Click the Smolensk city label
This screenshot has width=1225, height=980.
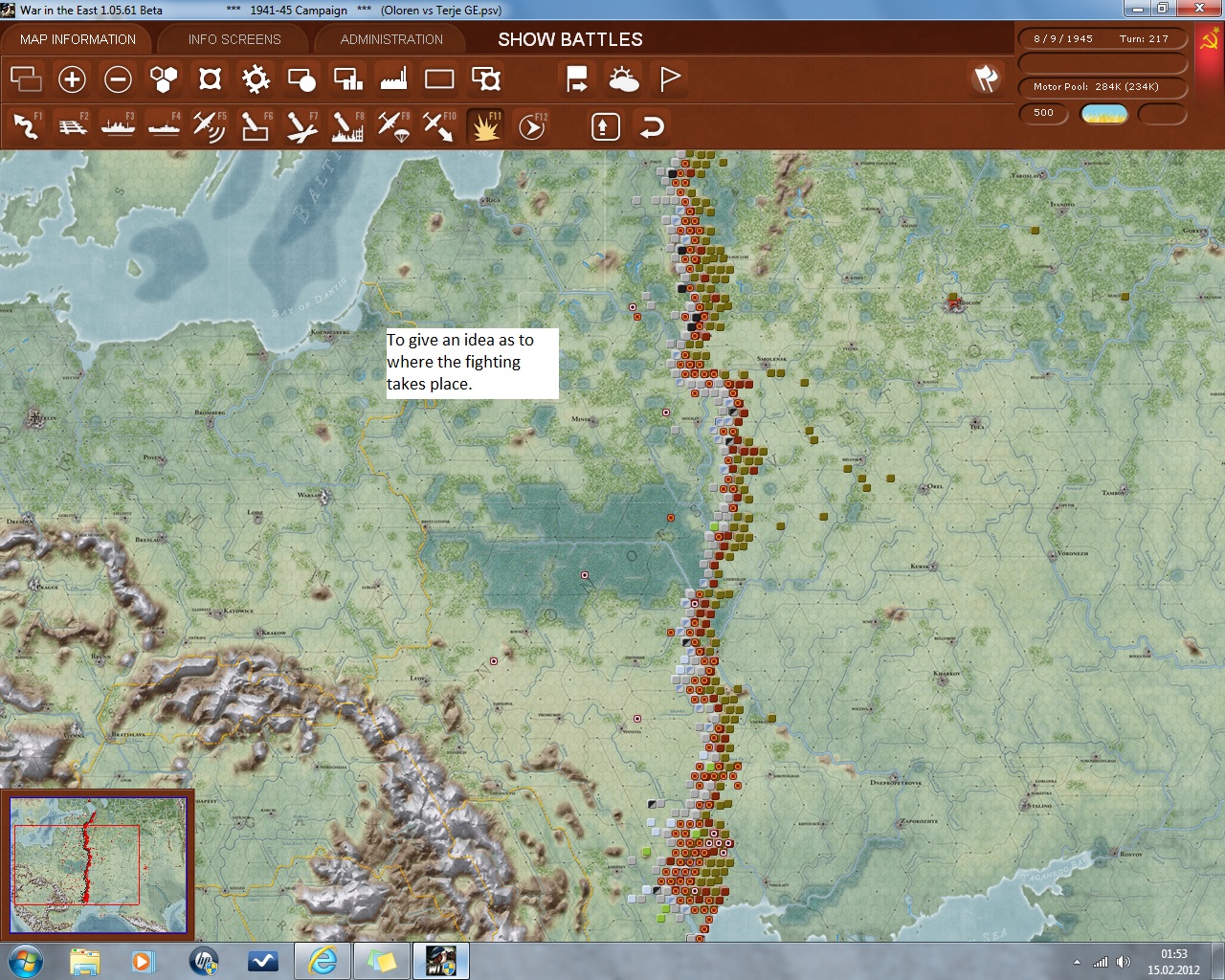coord(772,359)
